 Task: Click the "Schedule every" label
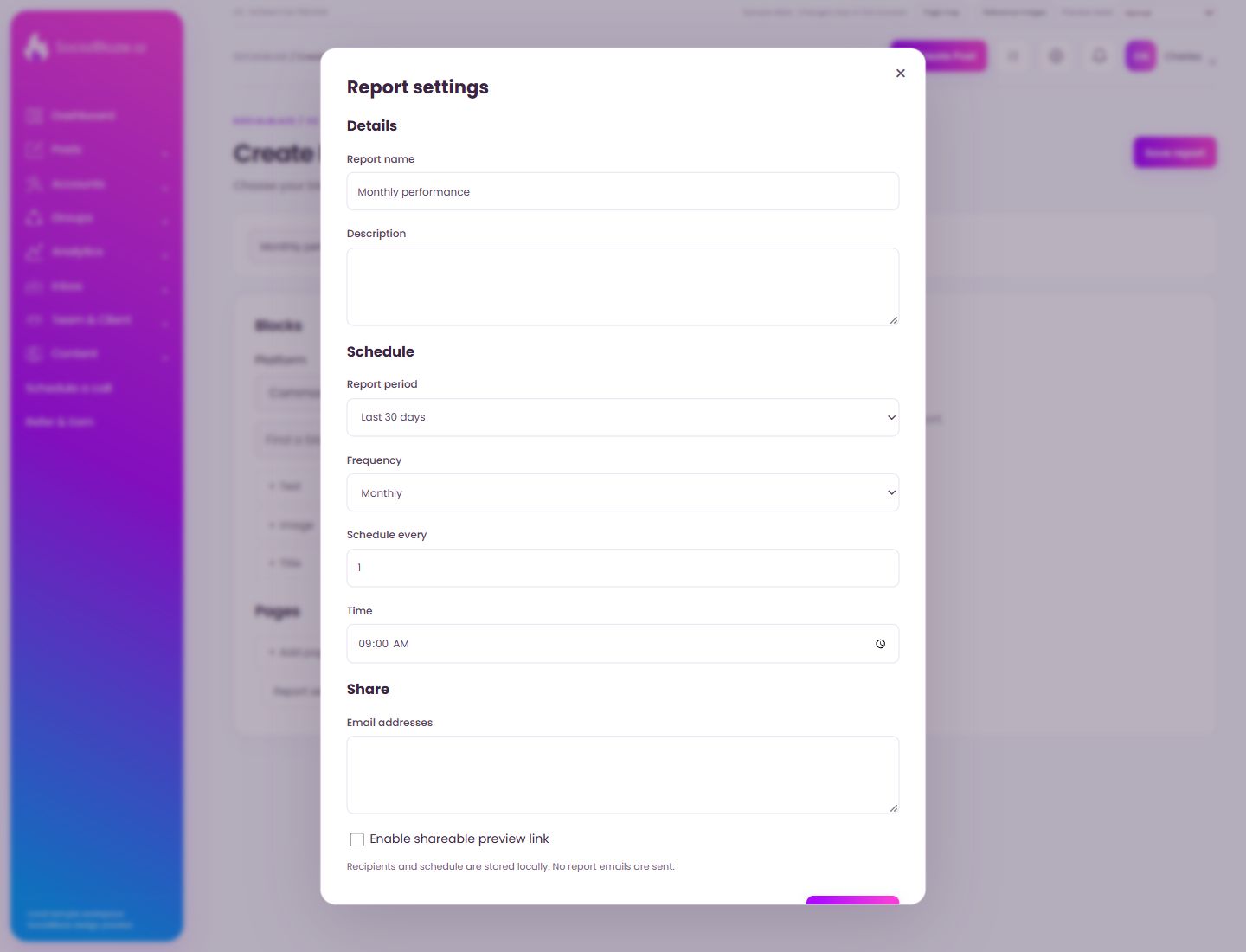[387, 535]
